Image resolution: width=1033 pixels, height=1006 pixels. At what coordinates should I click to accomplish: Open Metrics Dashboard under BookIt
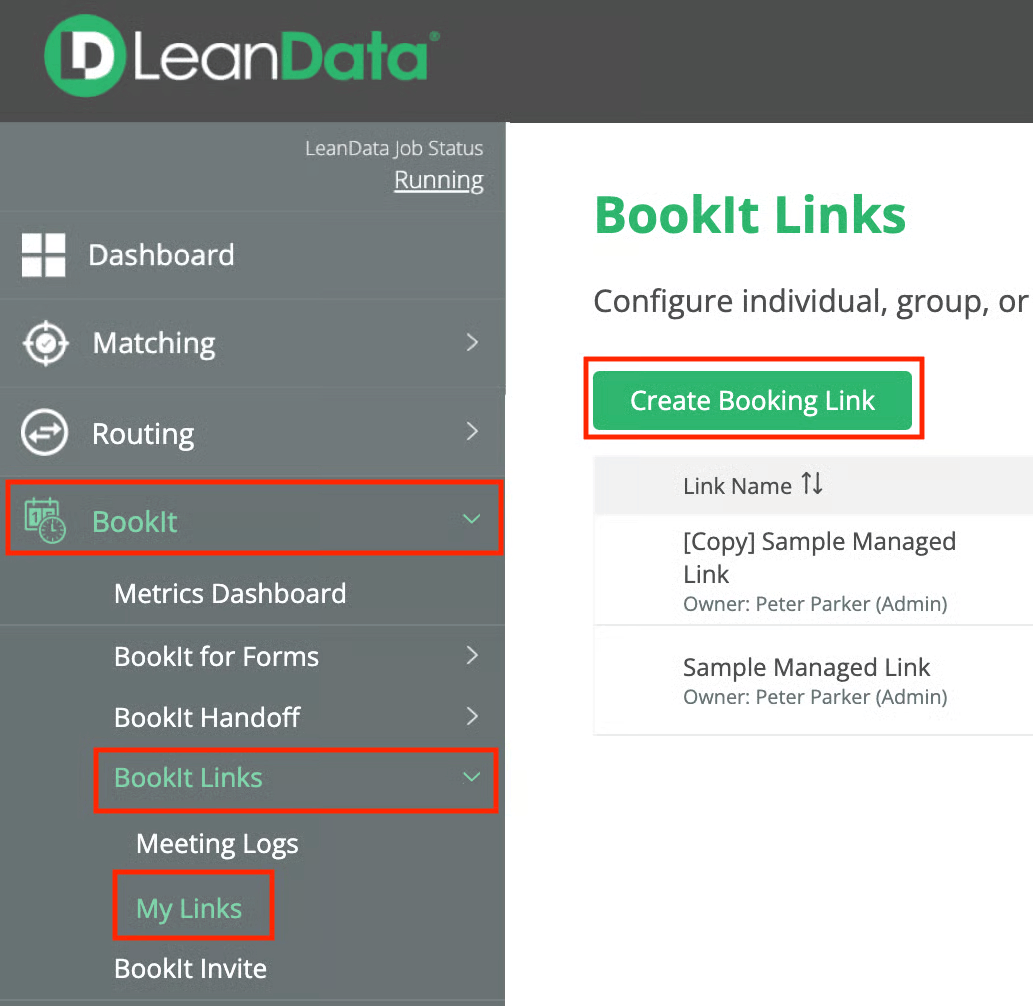click(230, 594)
